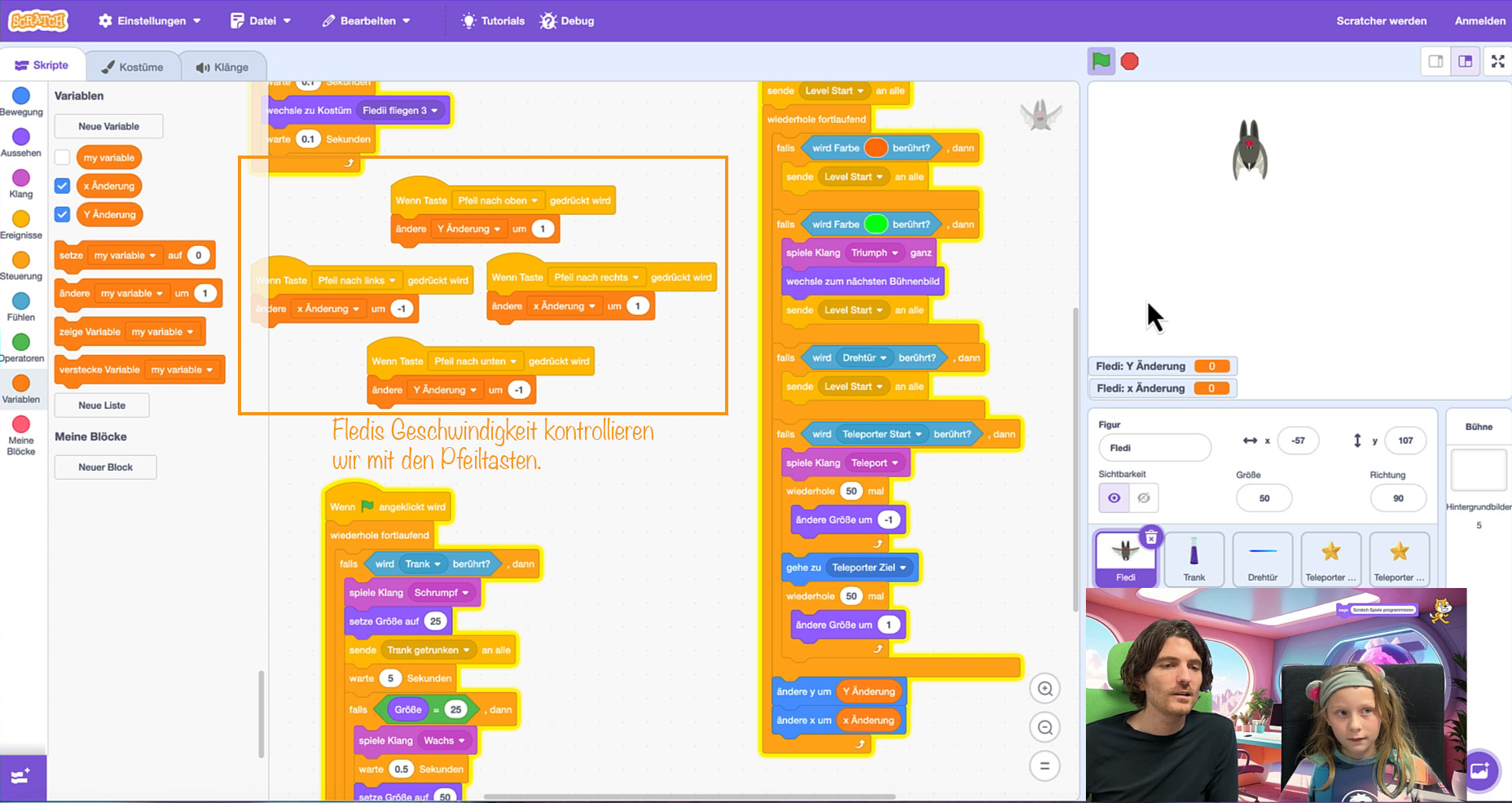Open the Einstellungen dropdown menu
The height and width of the screenshot is (803, 1512).
(x=150, y=20)
